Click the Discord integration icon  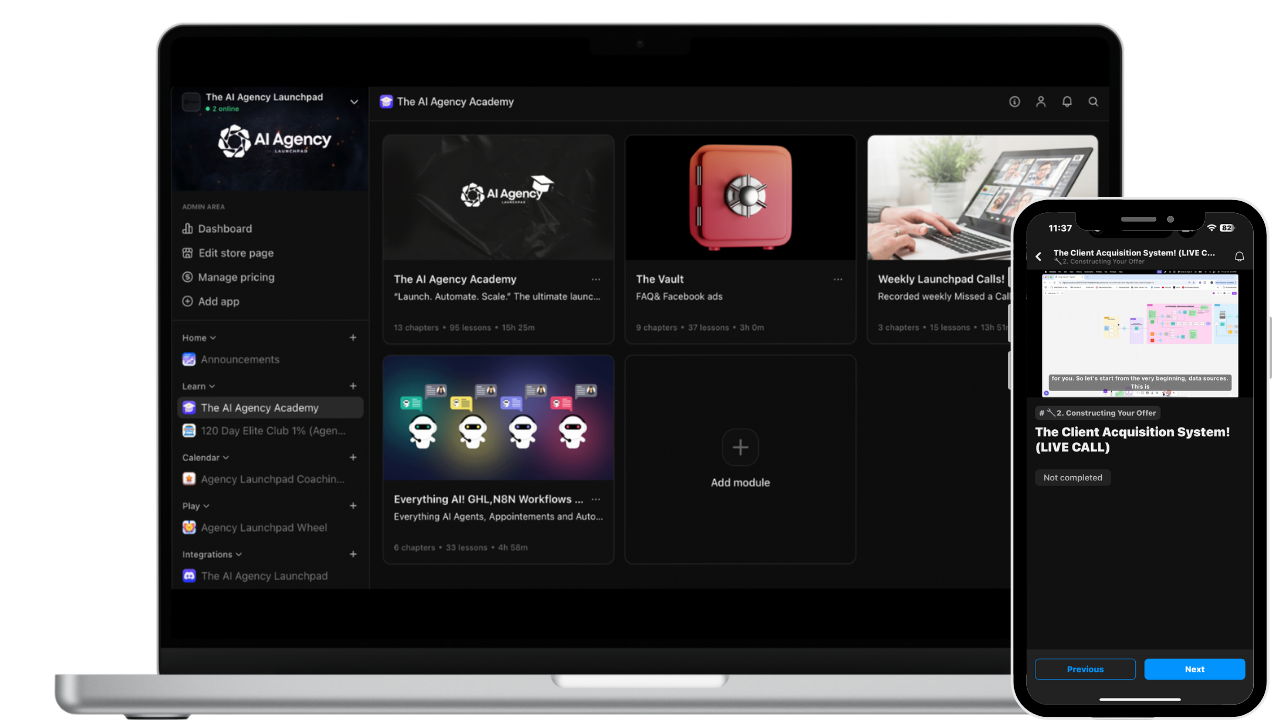tap(189, 576)
